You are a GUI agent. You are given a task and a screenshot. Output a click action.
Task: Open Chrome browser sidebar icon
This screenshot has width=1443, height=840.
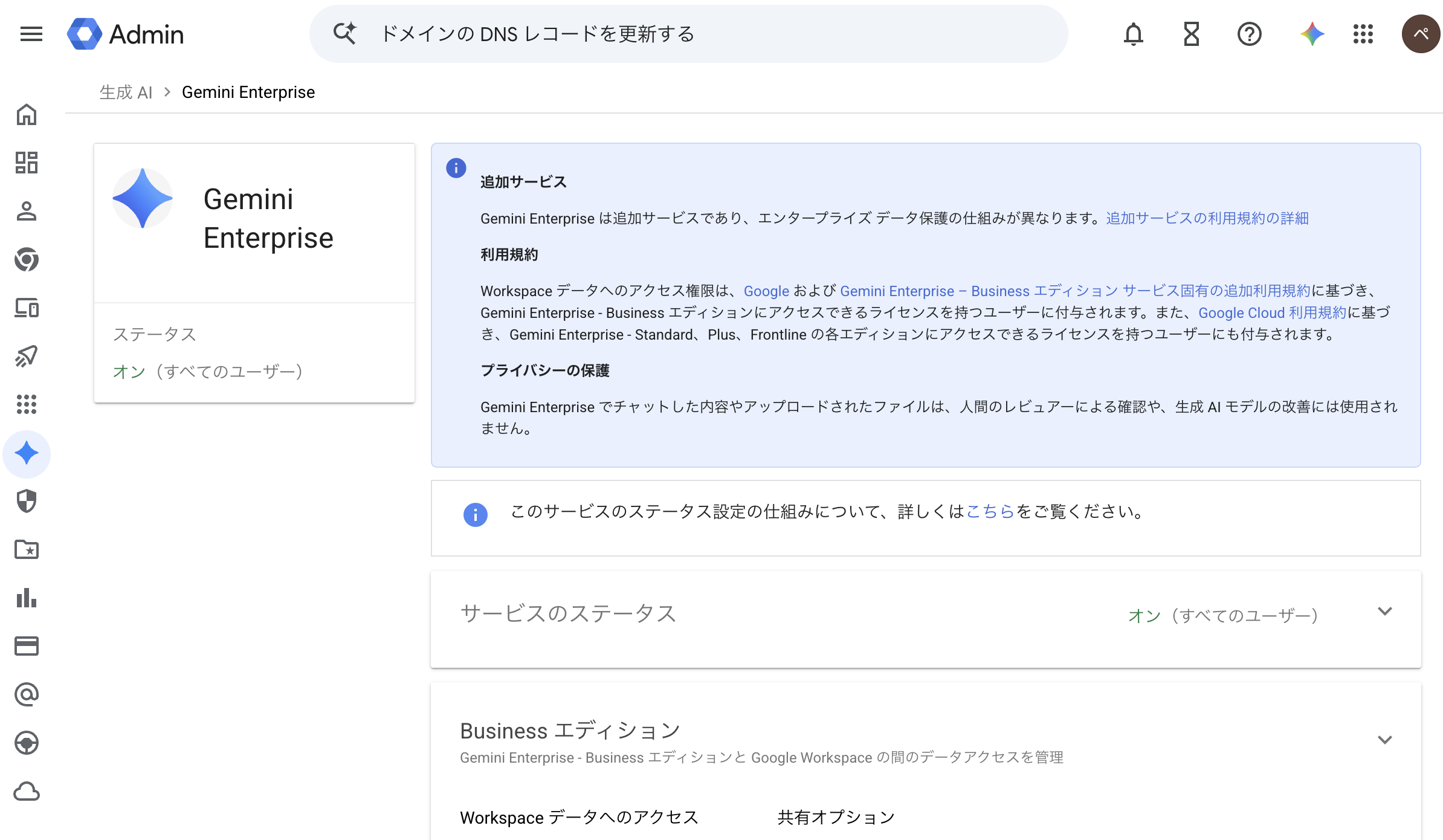[x=27, y=259]
